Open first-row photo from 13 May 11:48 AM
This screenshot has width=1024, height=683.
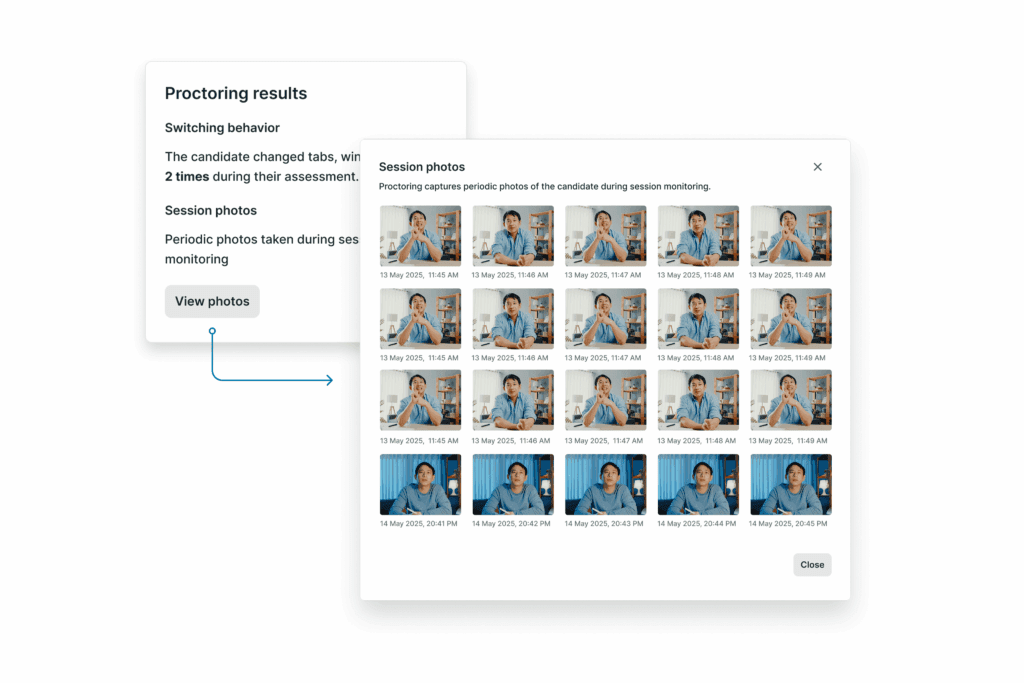pyautogui.click(x=699, y=236)
